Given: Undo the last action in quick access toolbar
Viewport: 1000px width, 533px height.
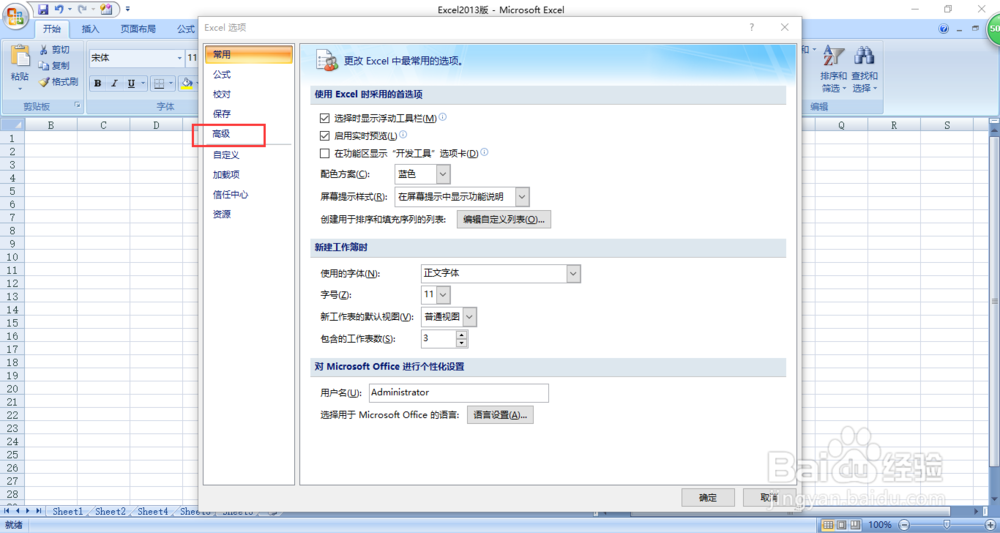Looking at the screenshot, I should tap(59, 10).
